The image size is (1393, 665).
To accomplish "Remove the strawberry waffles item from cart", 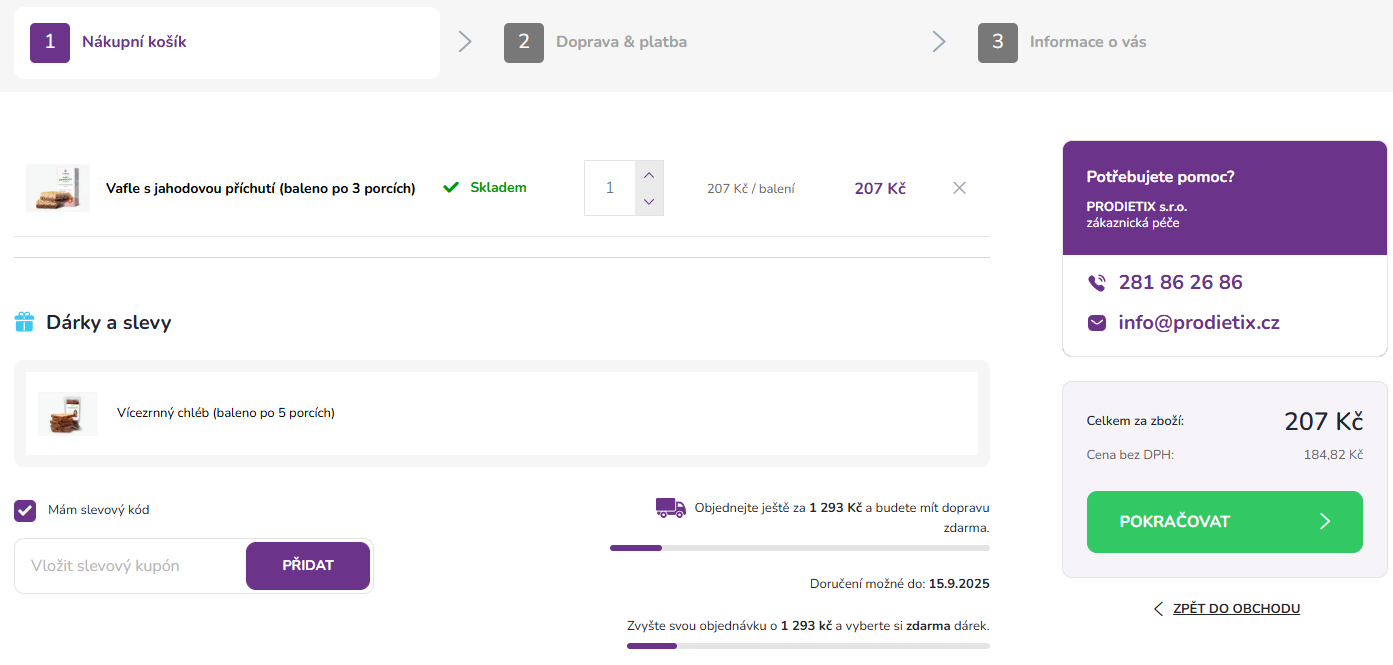I will 959,188.
